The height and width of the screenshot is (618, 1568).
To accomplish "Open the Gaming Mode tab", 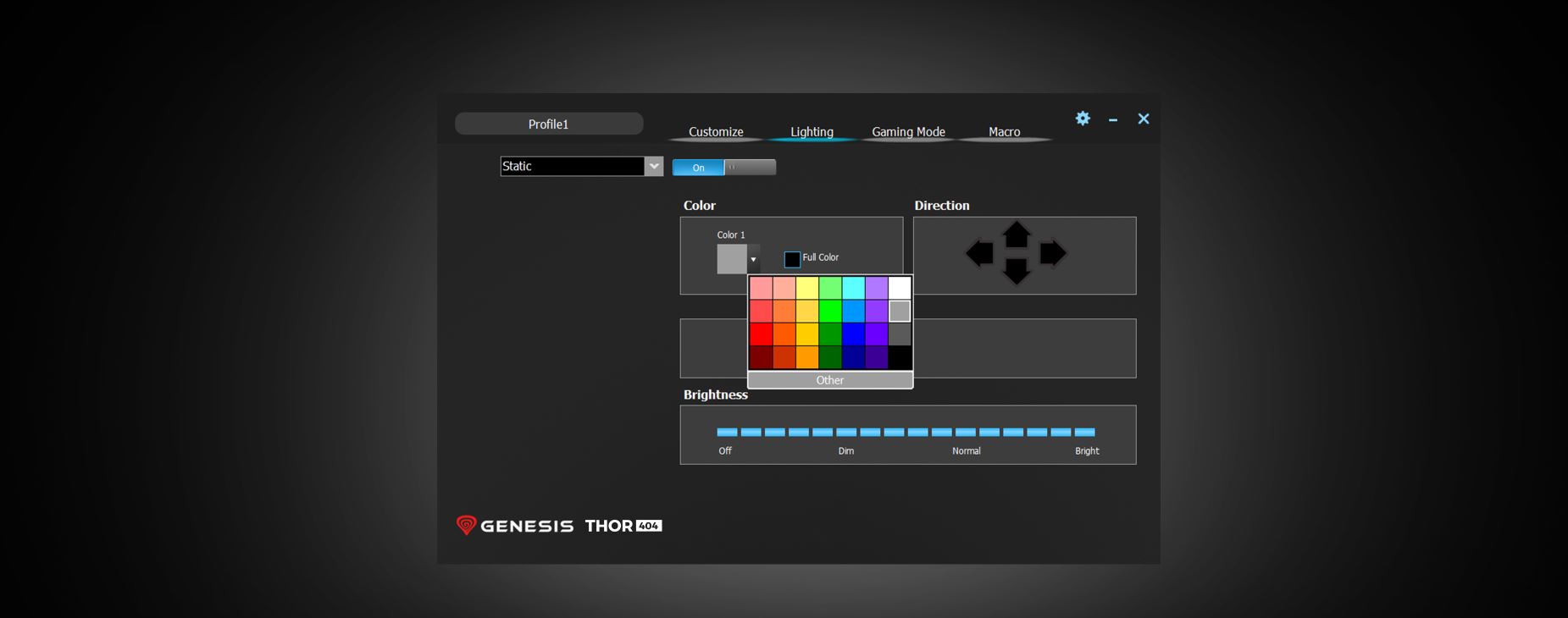I will coord(908,132).
